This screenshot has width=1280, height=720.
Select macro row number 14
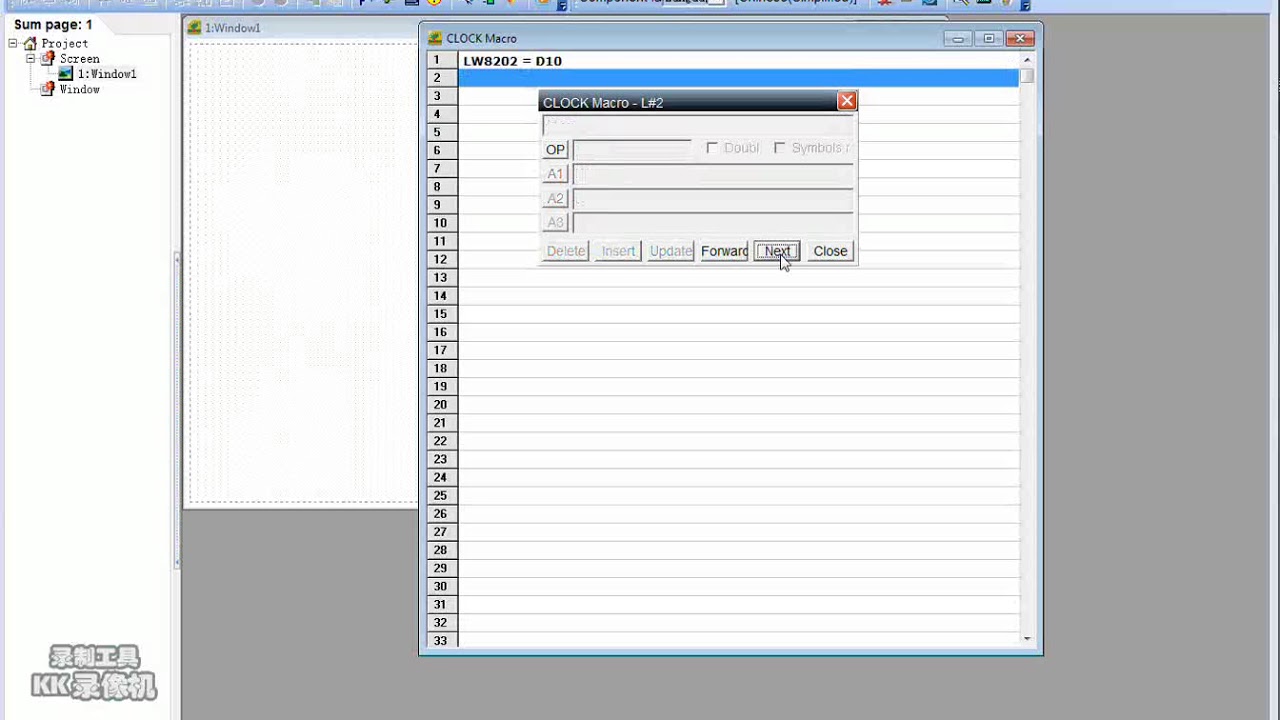(x=440, y=296)
